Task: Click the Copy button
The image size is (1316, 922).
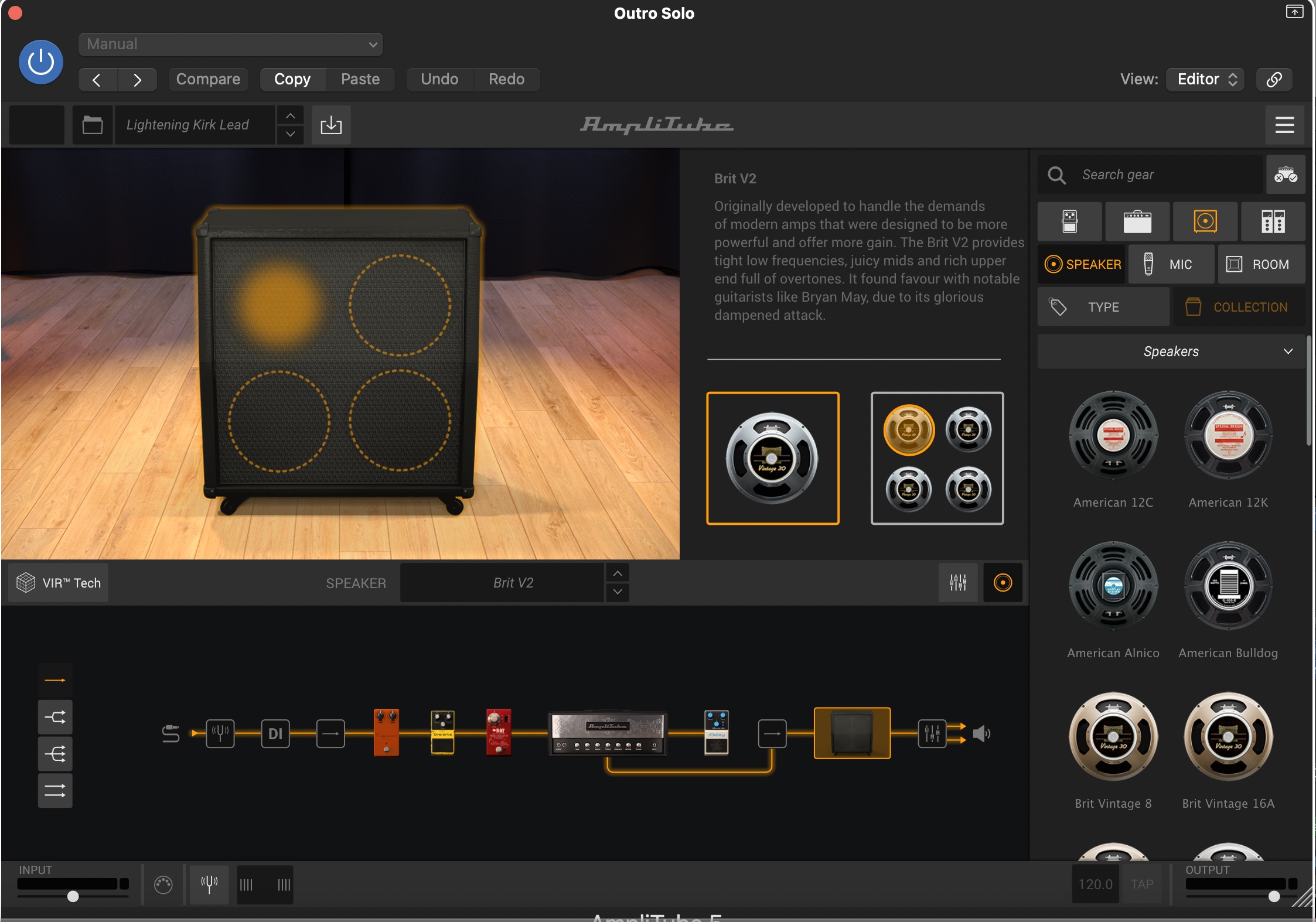Action: point(292,80)
